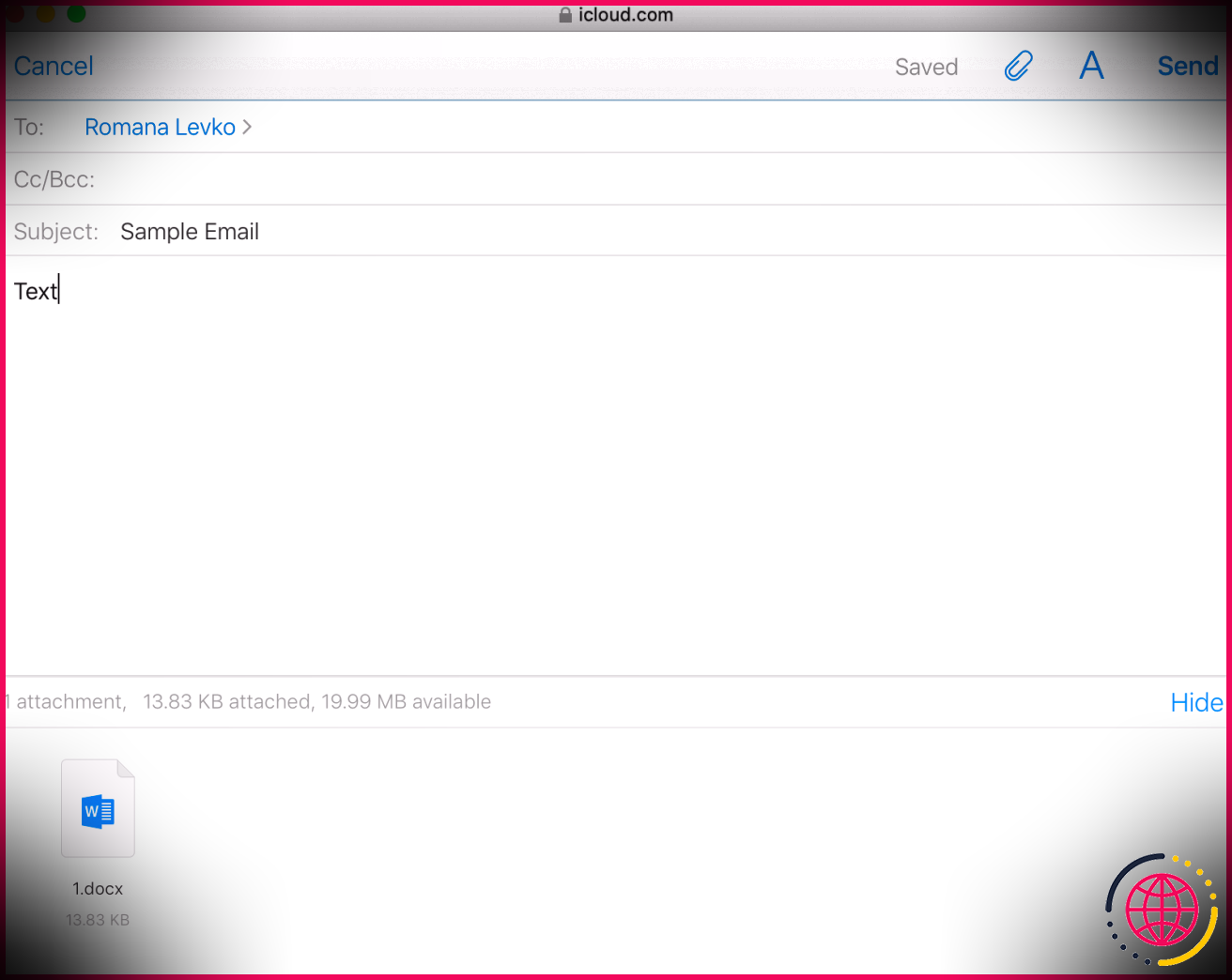
Task: Open text formatting with the A icon
Action: (x=1091, y=66)
